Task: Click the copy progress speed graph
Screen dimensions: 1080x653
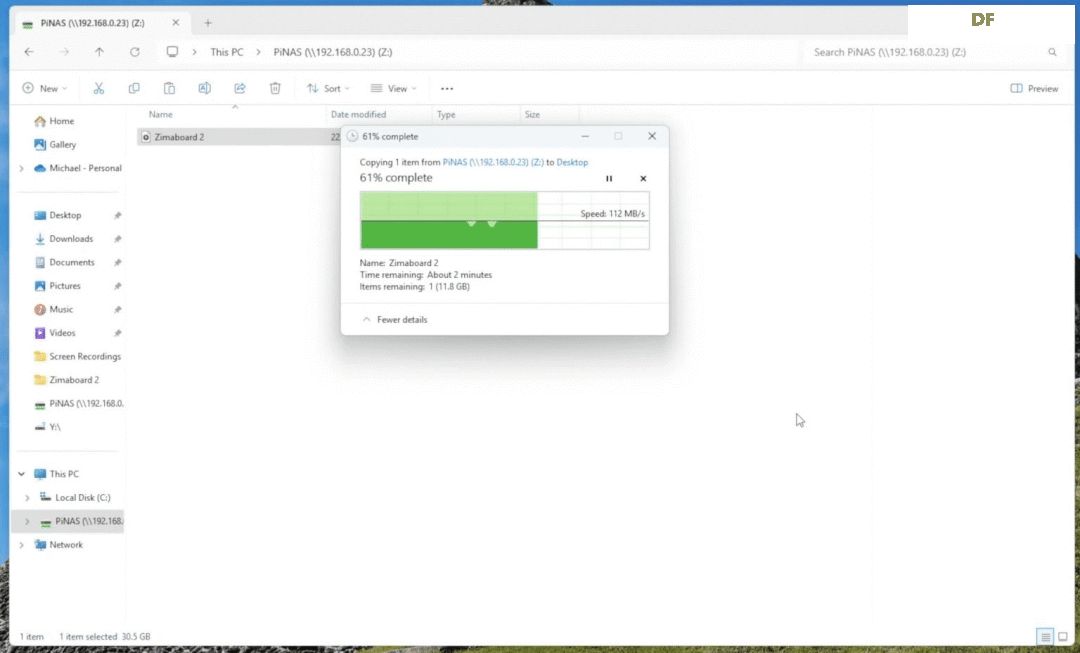Action: point(504,220)
